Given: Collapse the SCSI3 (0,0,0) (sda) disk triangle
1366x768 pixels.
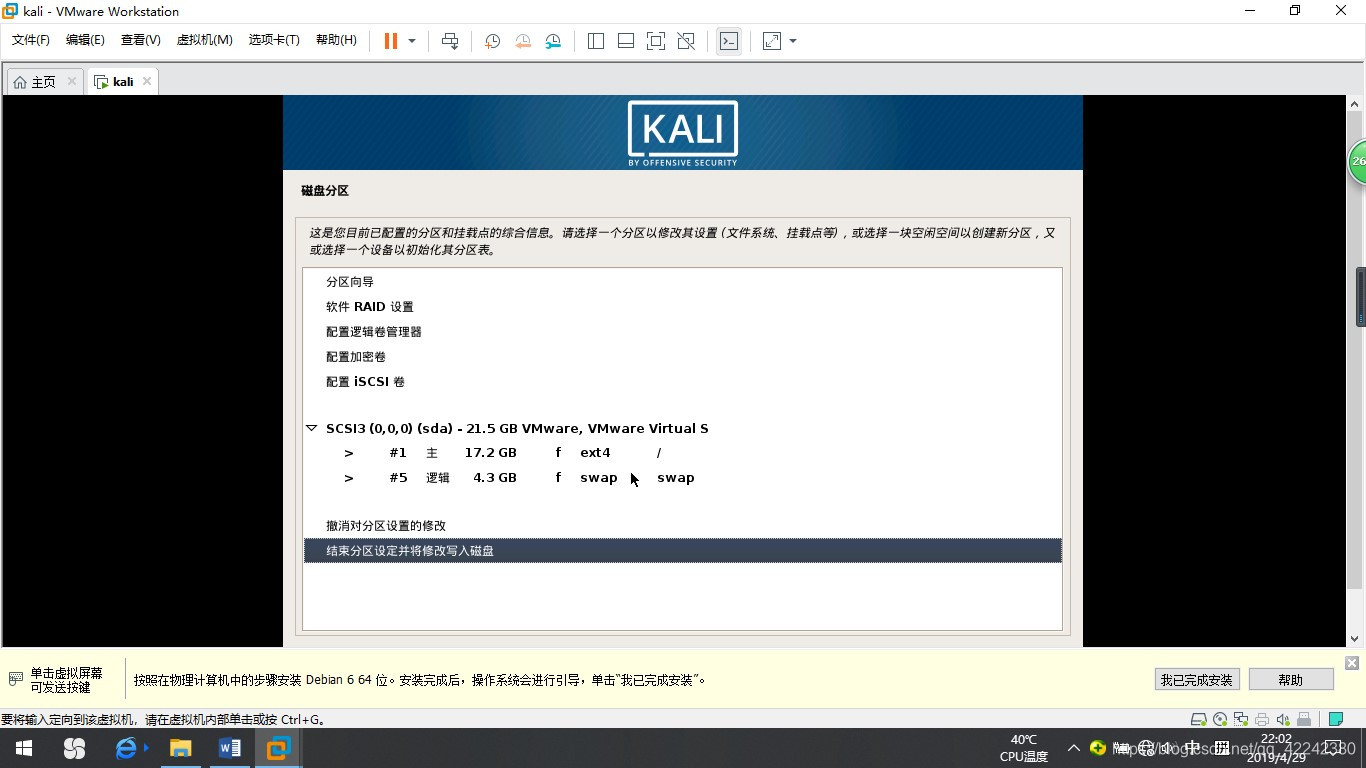Looking at the screenshot, I should [x=312, y=428].
